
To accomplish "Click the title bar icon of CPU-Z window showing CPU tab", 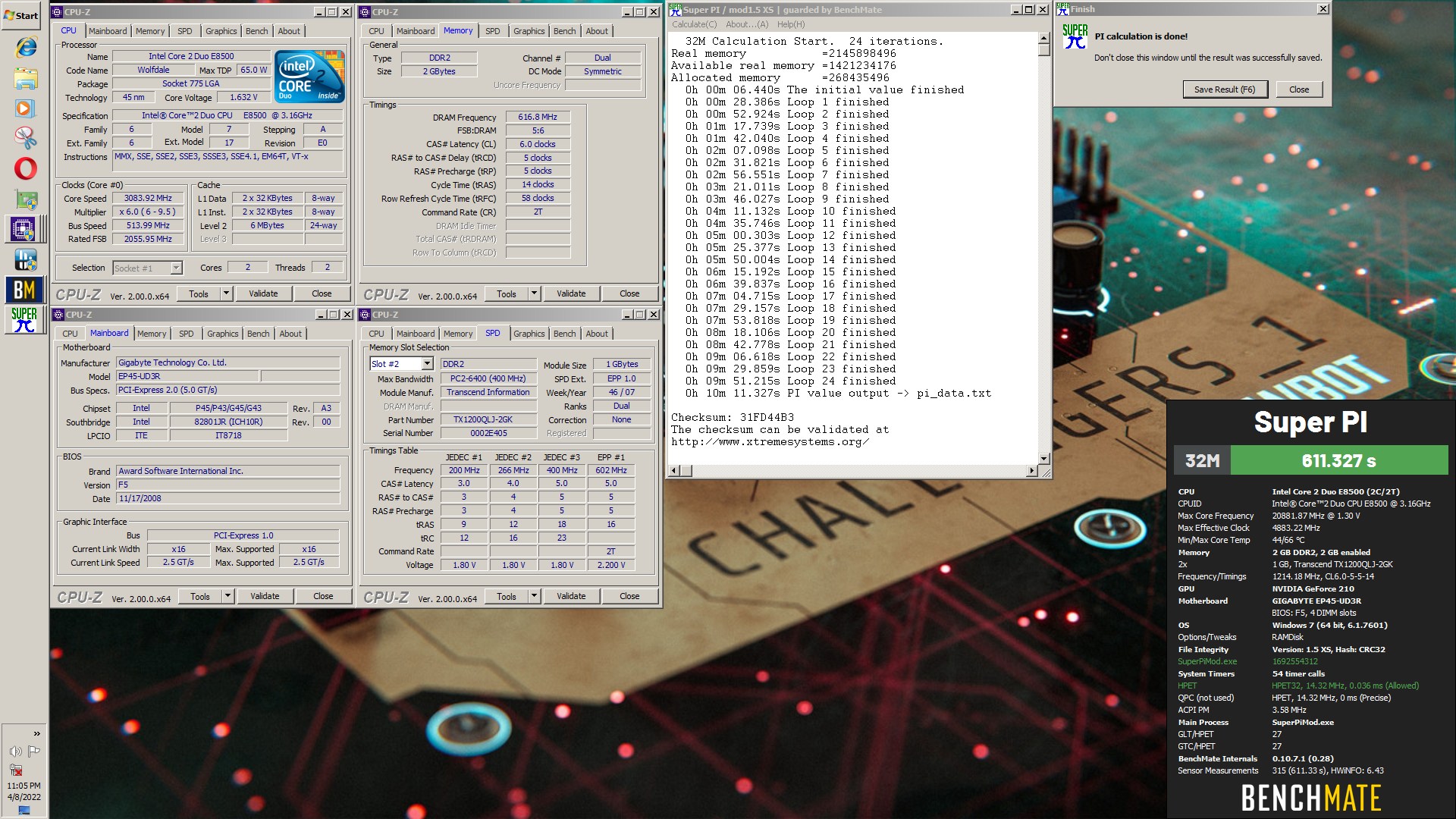I will [57, 11].
